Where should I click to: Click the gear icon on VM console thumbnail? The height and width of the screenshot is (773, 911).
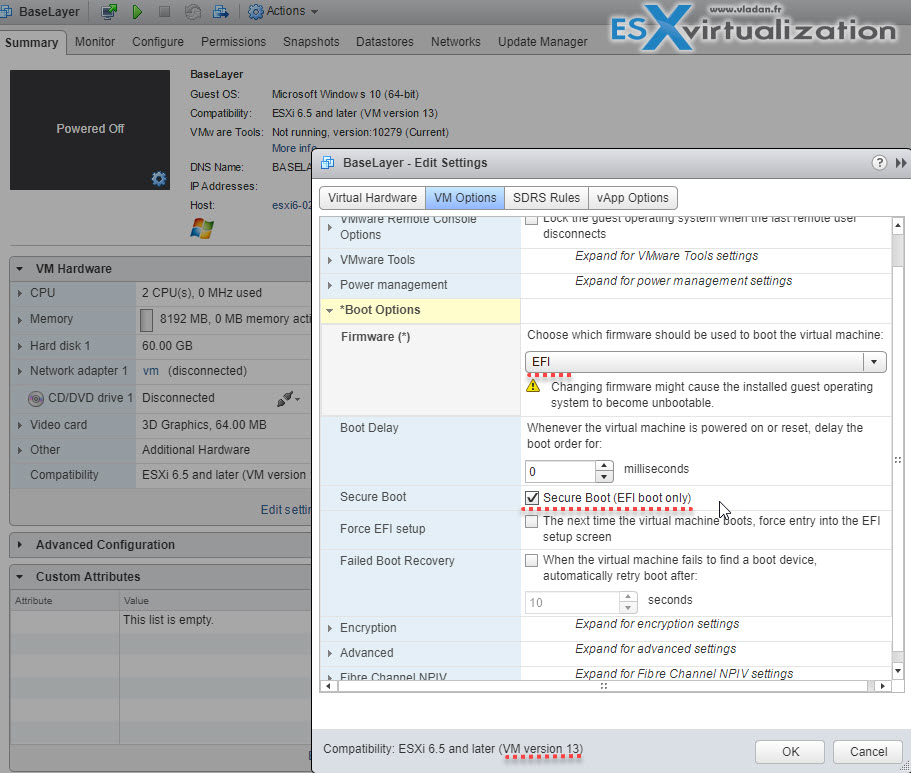159,178
